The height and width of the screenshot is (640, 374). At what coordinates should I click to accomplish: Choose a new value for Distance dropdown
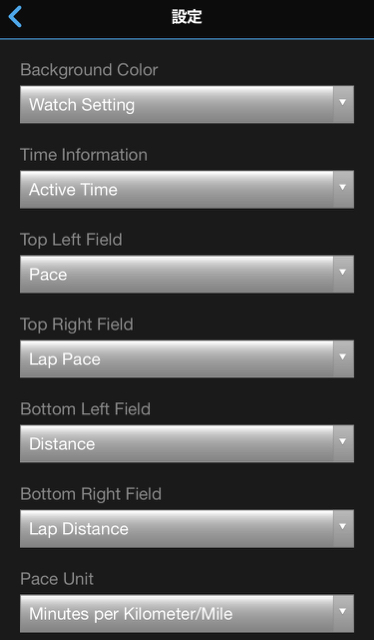point(187,444)
